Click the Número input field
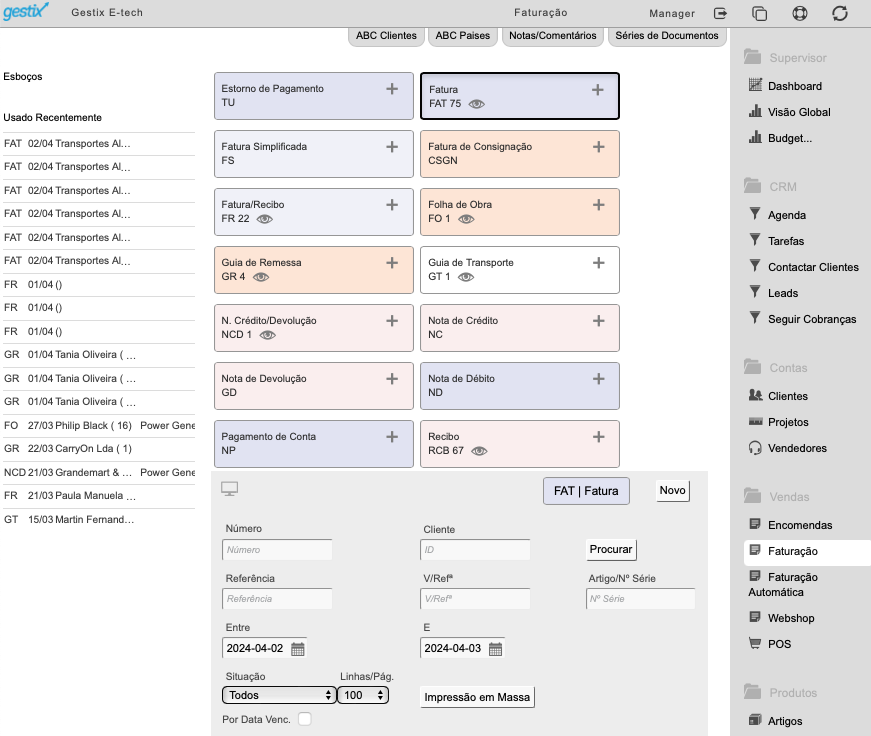The width and height of the screenshot is (871, 736). pos(277,550)
